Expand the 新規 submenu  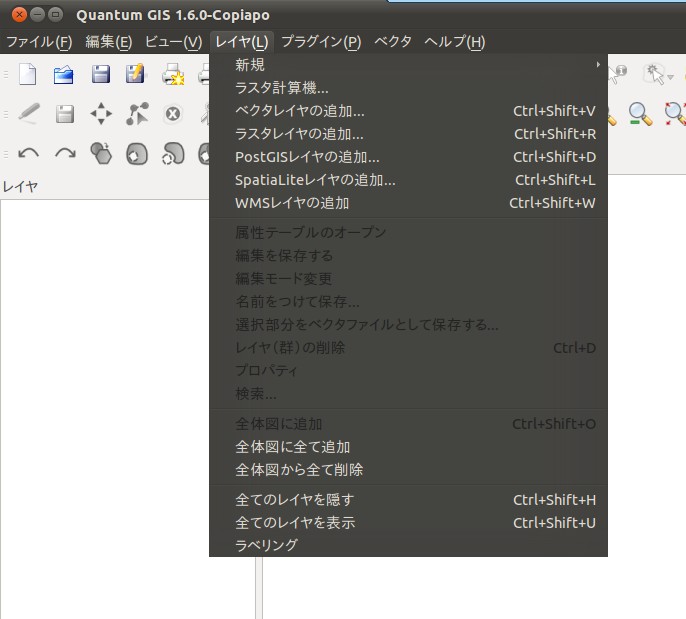tap(408, 65)
